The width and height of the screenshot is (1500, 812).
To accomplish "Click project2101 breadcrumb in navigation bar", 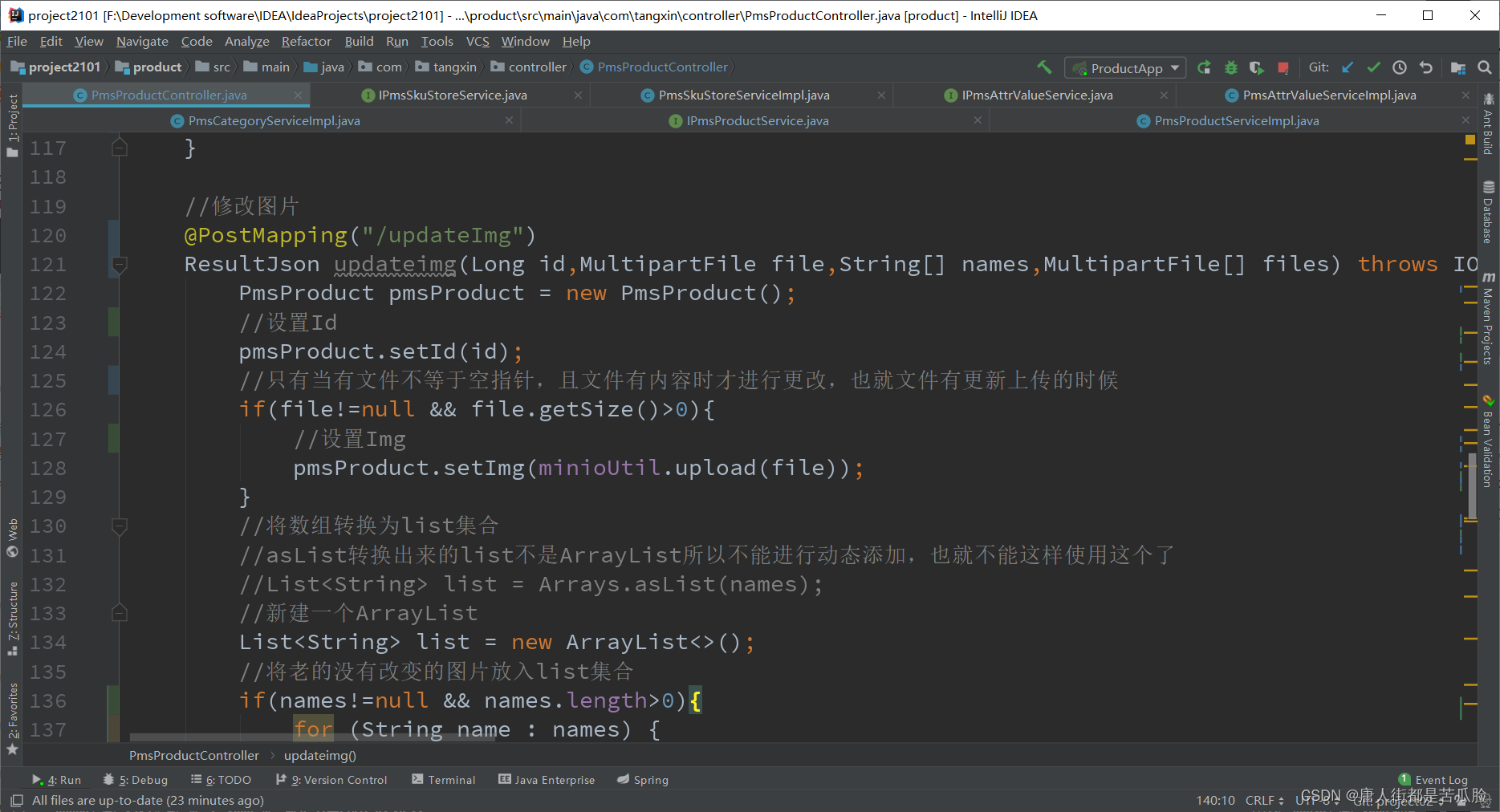I will pos(55,67).
